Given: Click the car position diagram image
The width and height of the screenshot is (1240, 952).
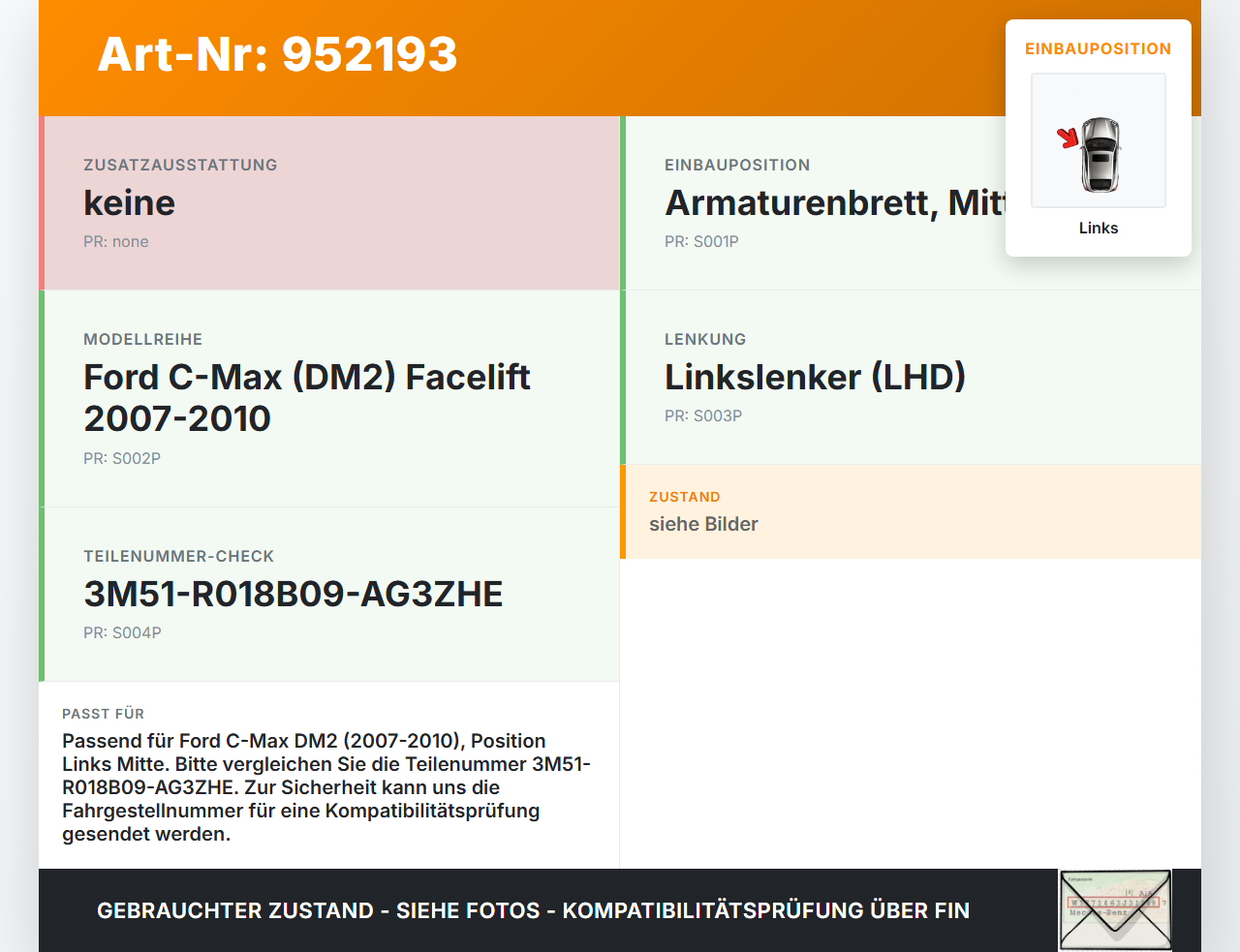Looking at the screenshot, I should point(1099,140).
